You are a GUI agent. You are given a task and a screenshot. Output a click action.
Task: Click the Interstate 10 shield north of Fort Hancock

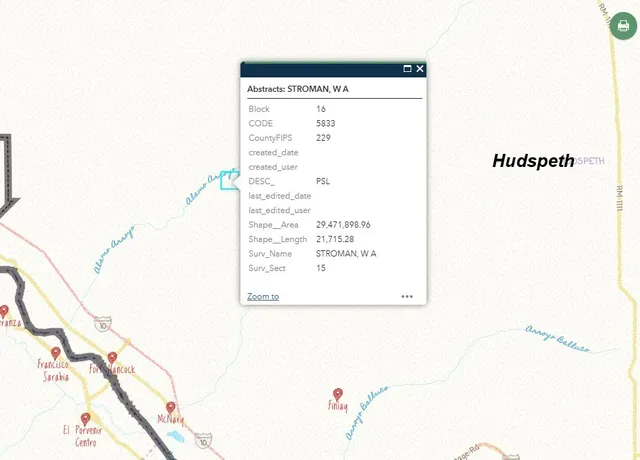click(103, 324)
